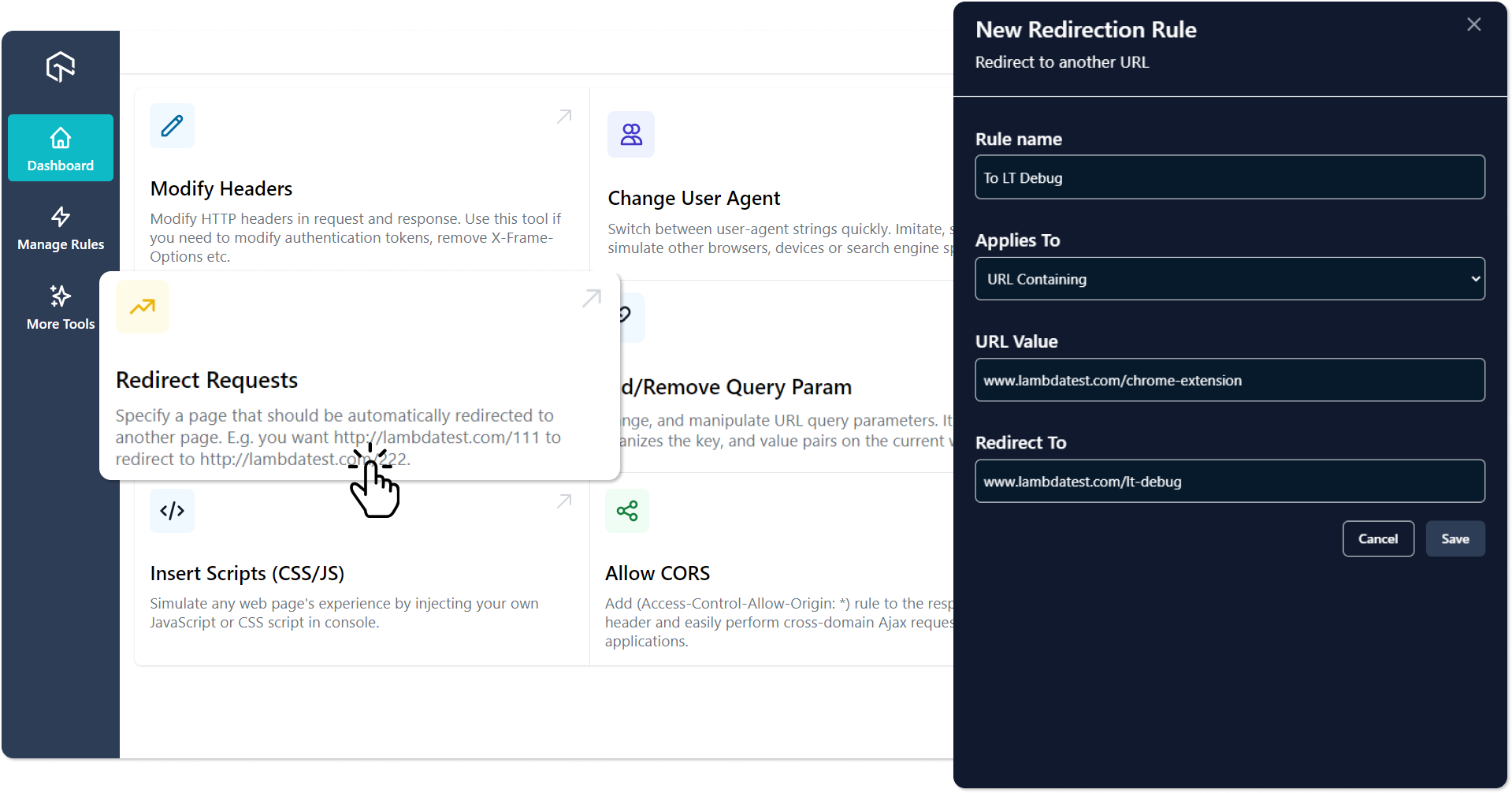Click the Insert Scripts code icon

pyautogui.click(x=172, y=510)
